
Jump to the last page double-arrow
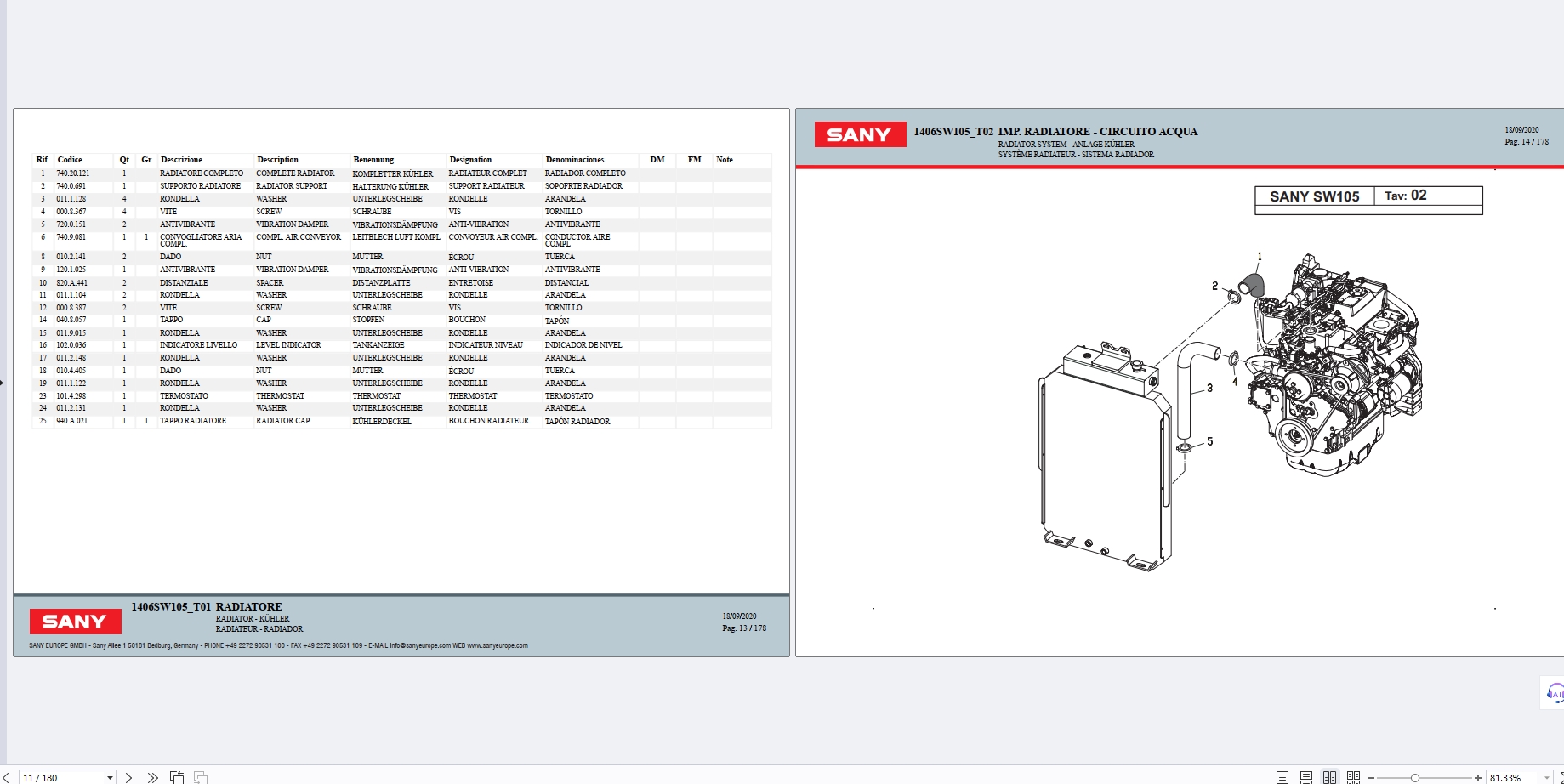152,777
